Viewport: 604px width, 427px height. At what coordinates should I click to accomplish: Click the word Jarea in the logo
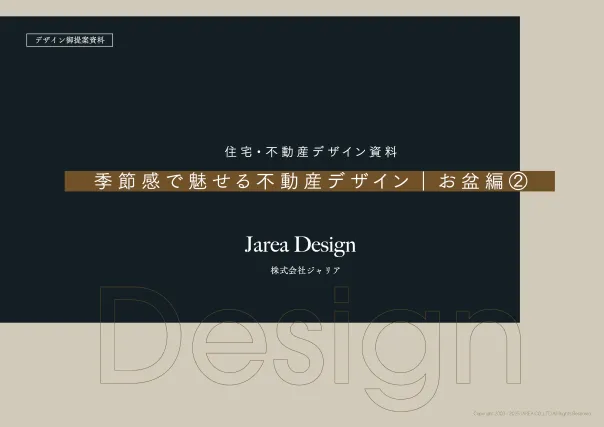pos(268,245)
